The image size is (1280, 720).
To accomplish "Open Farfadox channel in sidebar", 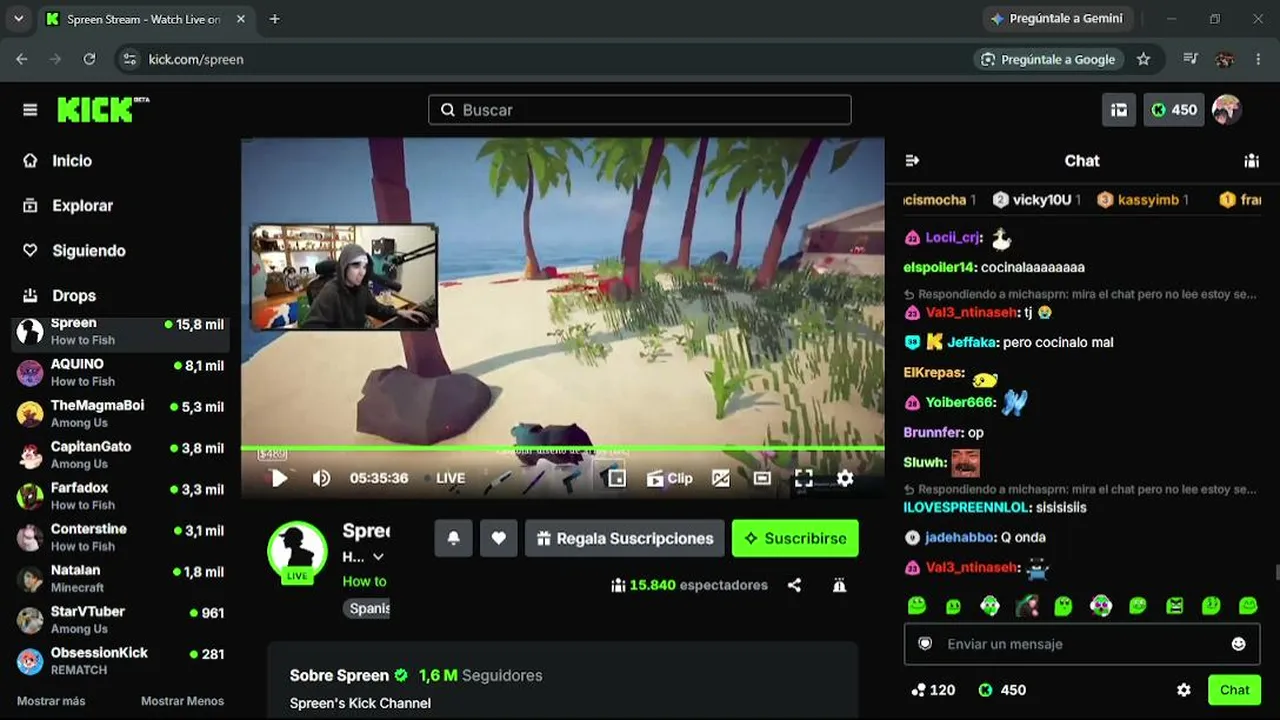I will coord(120,496).
